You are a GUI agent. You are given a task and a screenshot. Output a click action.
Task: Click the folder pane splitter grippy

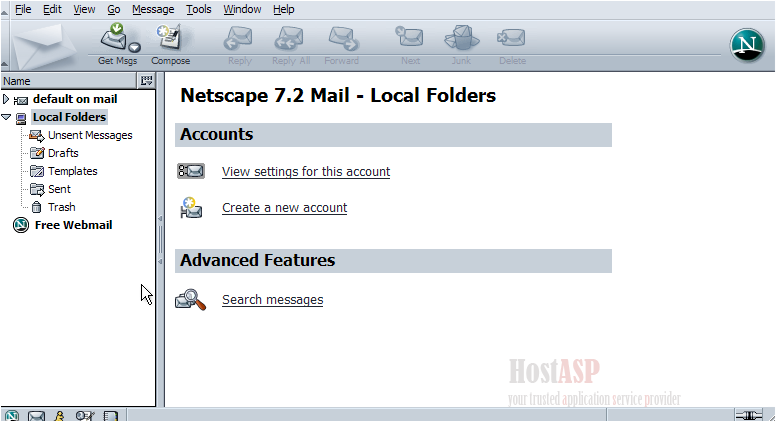(160, 240)
